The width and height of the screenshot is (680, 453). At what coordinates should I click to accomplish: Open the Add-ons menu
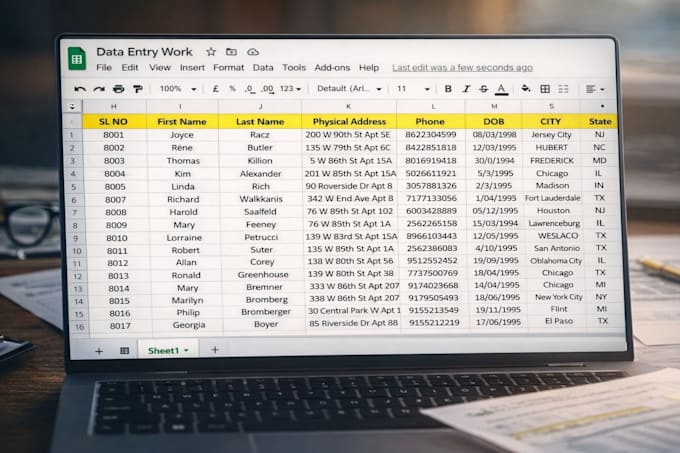click(332, 68)
